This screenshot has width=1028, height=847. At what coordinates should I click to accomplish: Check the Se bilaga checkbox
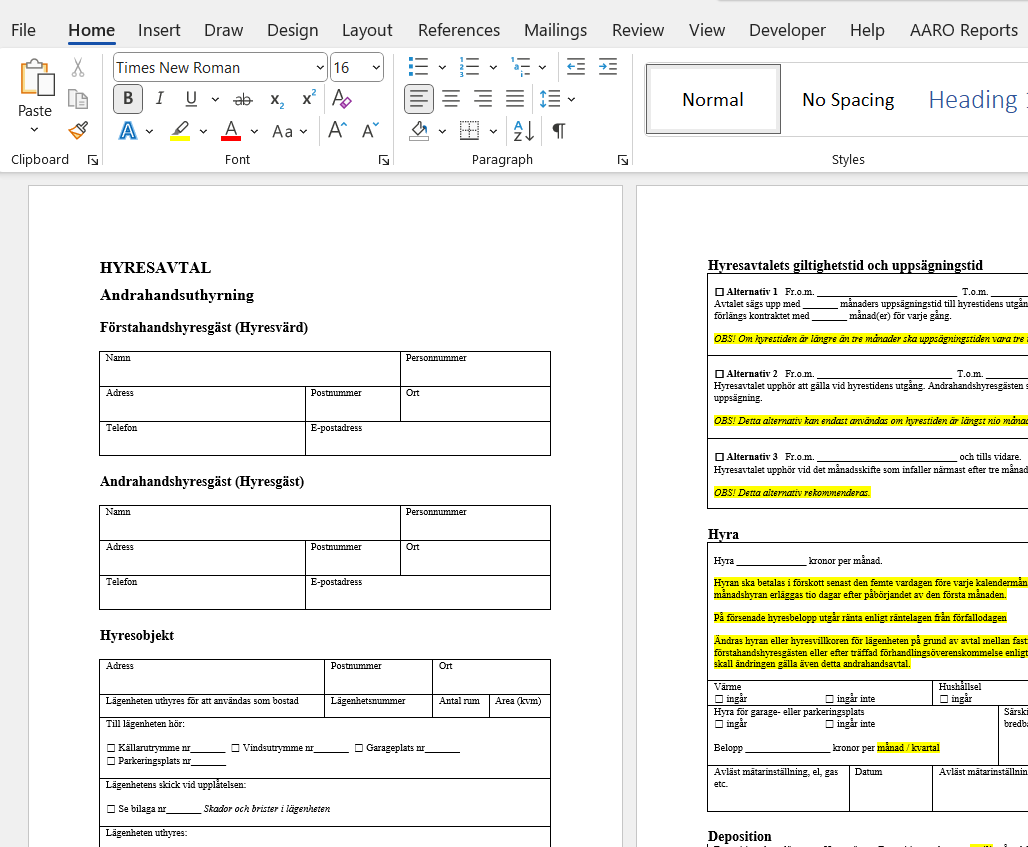(111, 809)
